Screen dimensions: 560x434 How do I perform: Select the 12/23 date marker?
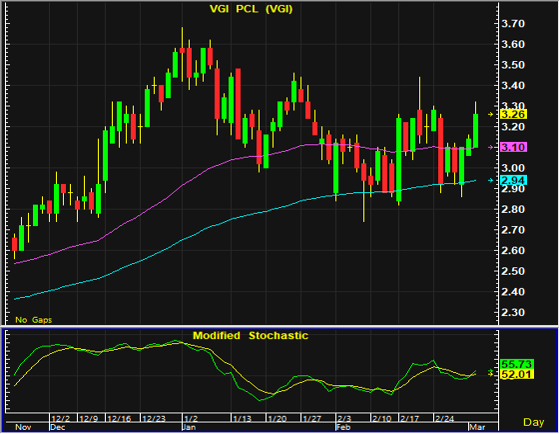[154, 419]
